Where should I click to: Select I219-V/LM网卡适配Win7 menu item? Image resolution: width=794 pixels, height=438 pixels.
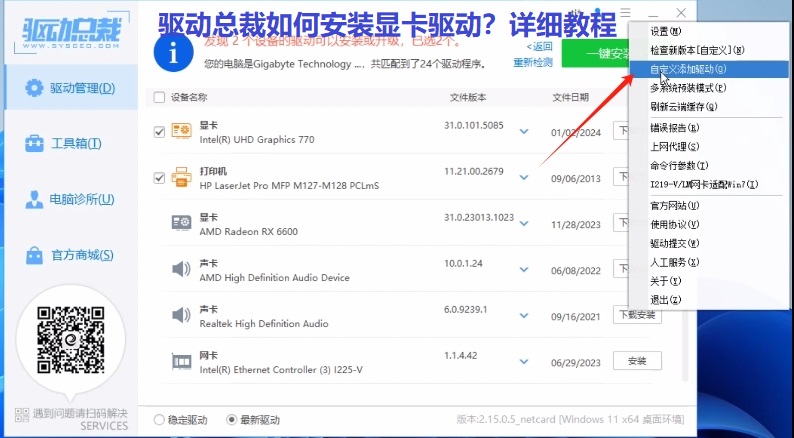pyautogui.click(x=708, y=185)
